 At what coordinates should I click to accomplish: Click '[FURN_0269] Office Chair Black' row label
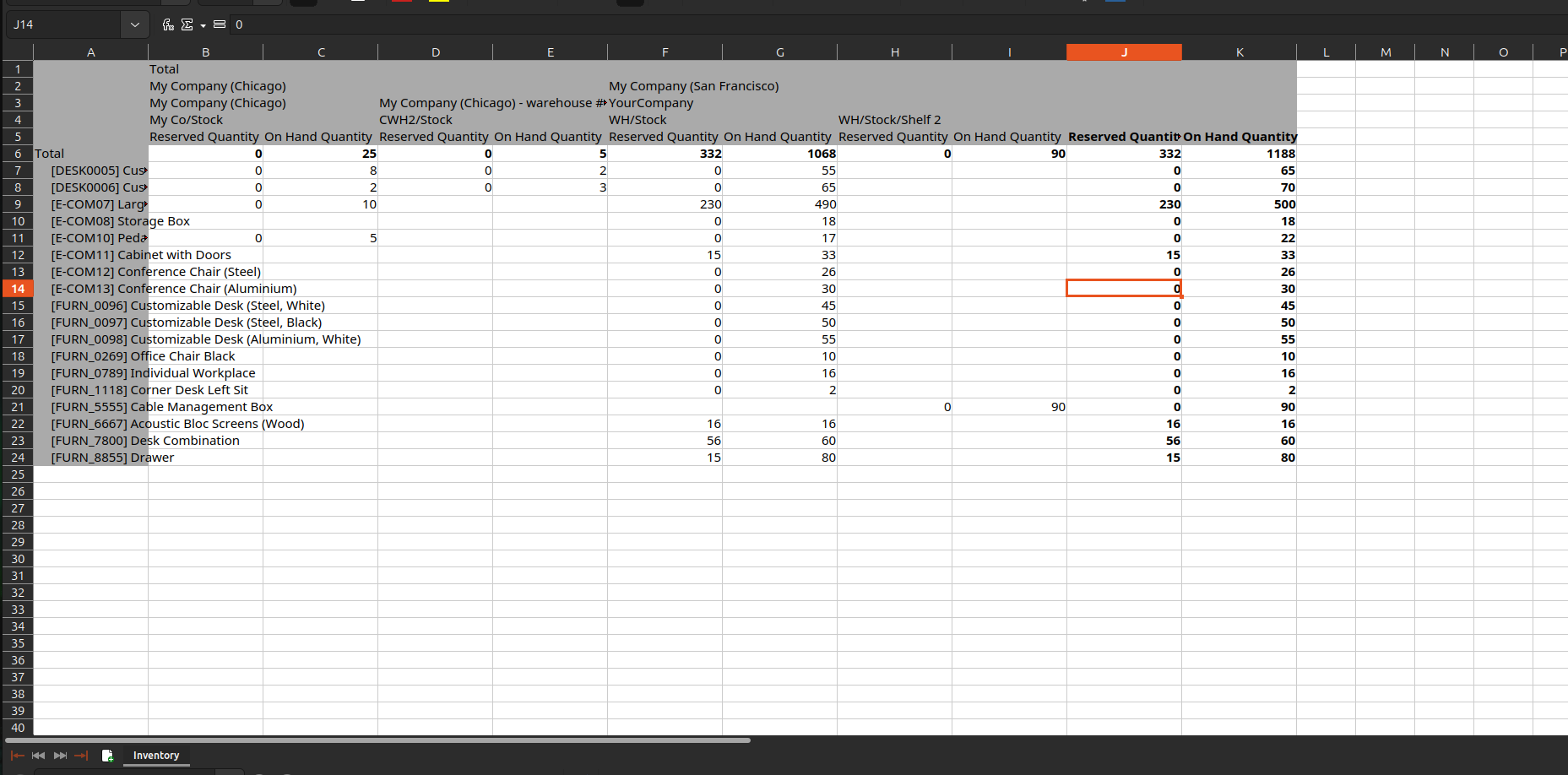(x=144, y=356)
